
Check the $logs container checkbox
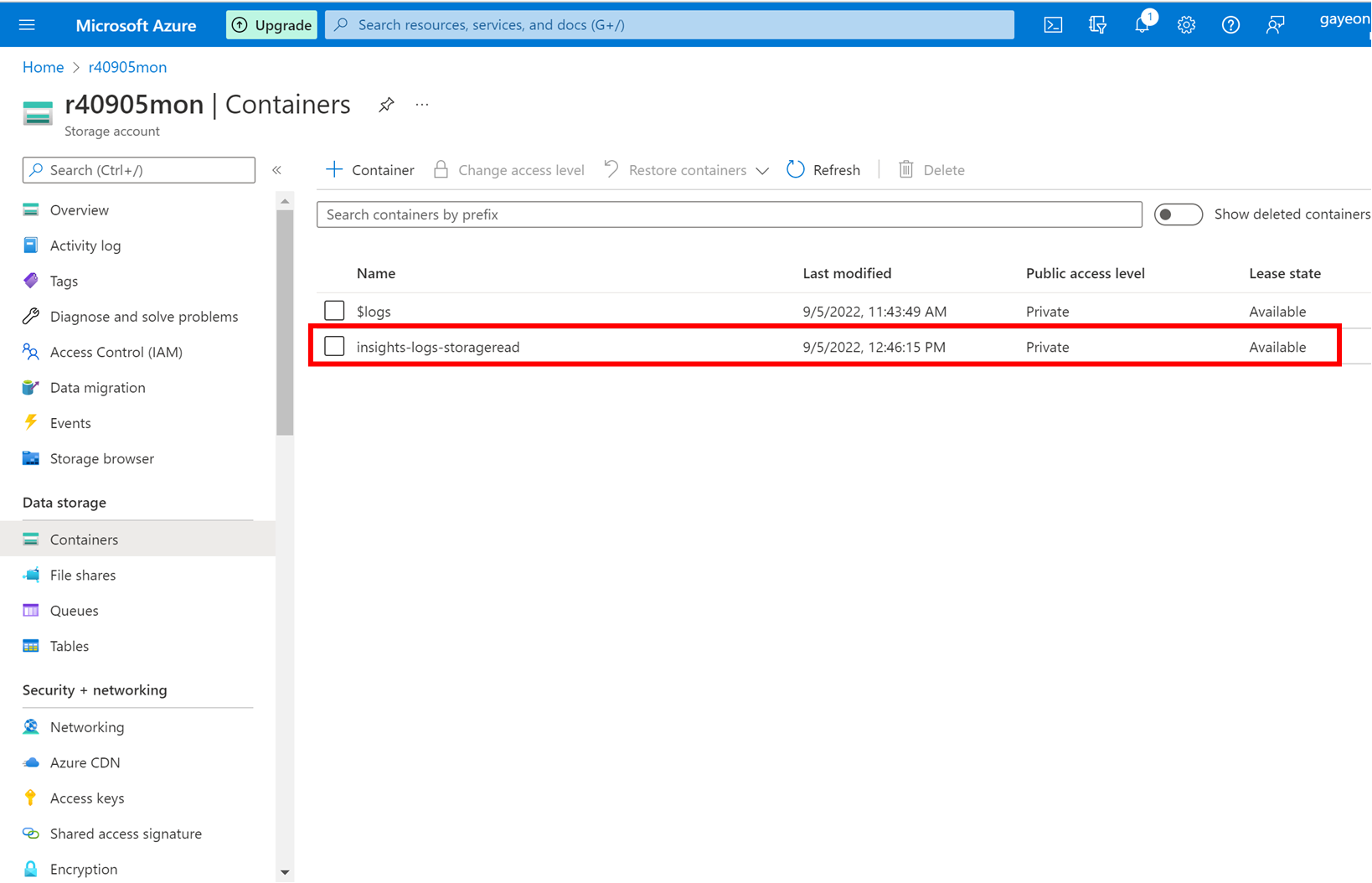[334, 311]
